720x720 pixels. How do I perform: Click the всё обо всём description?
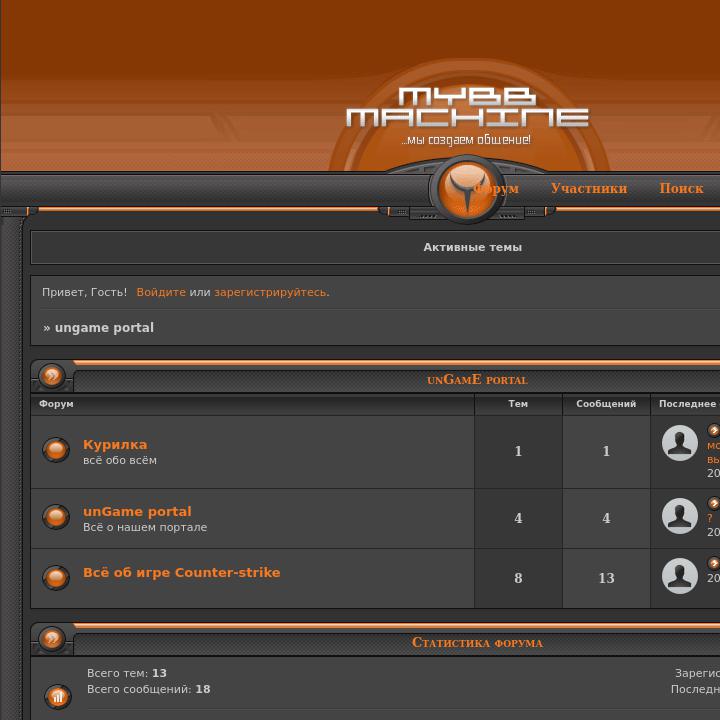(120, 460)
